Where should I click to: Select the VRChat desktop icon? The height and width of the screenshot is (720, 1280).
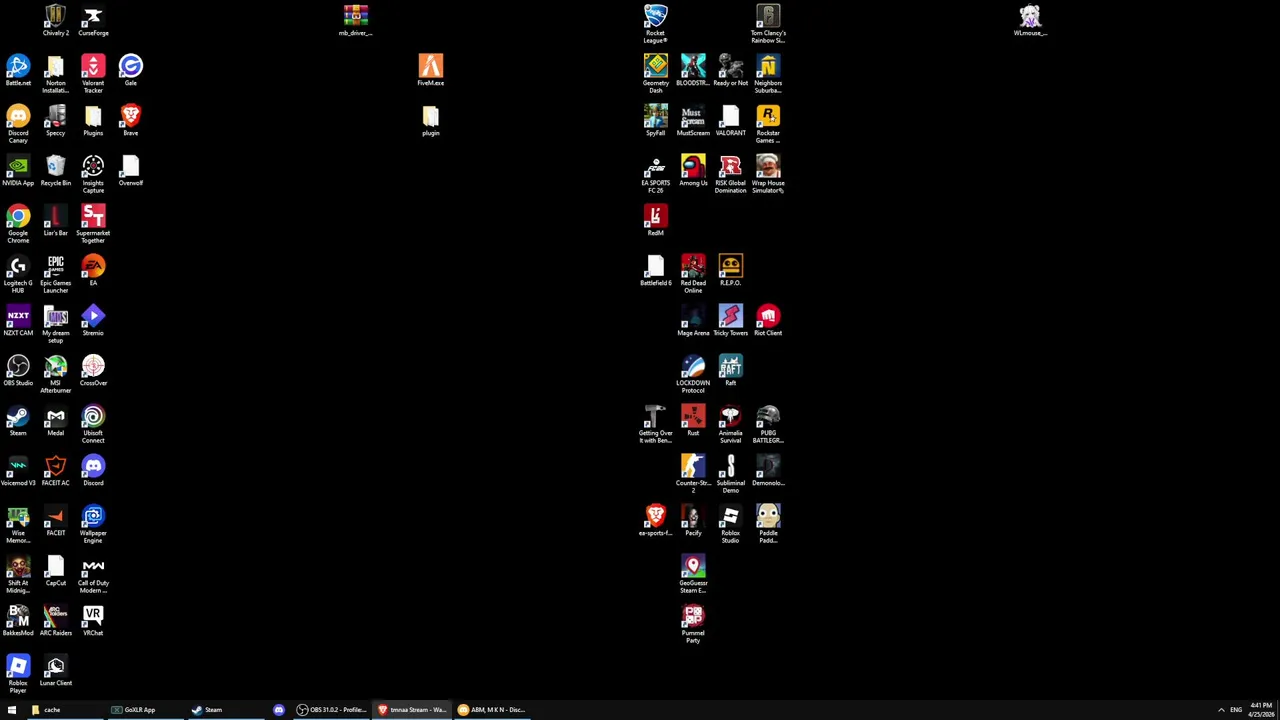[93, 620]
